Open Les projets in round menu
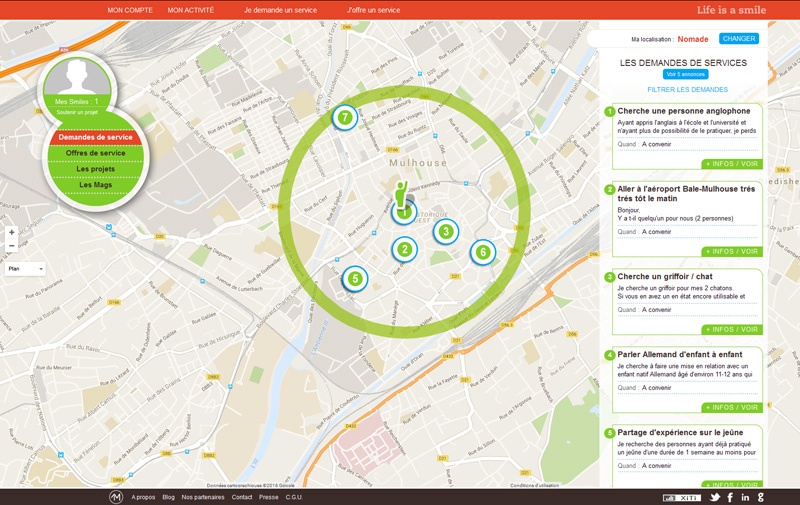This screenshot has height=505, width=800. 95,169
